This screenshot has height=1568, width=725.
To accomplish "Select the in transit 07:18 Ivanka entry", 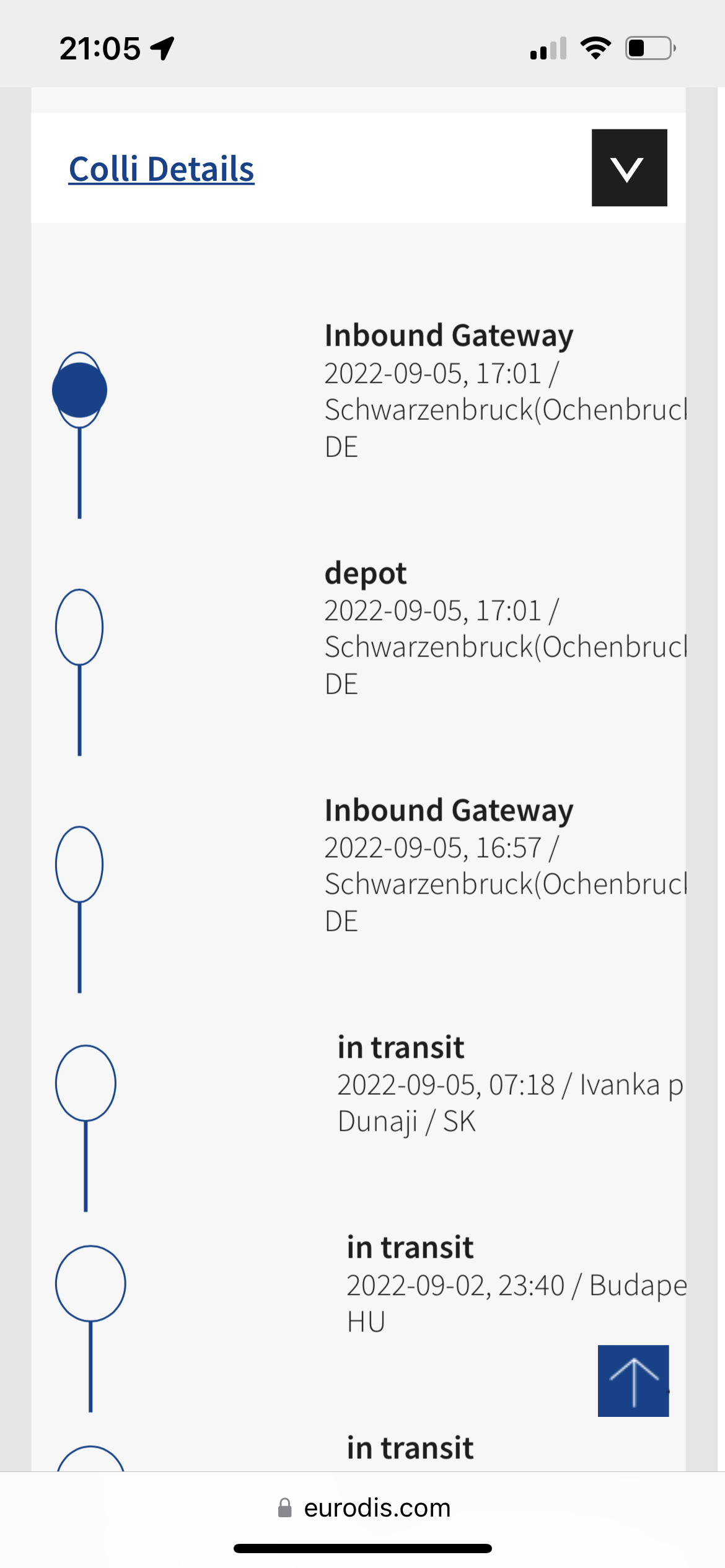I will coord(511,1084).
